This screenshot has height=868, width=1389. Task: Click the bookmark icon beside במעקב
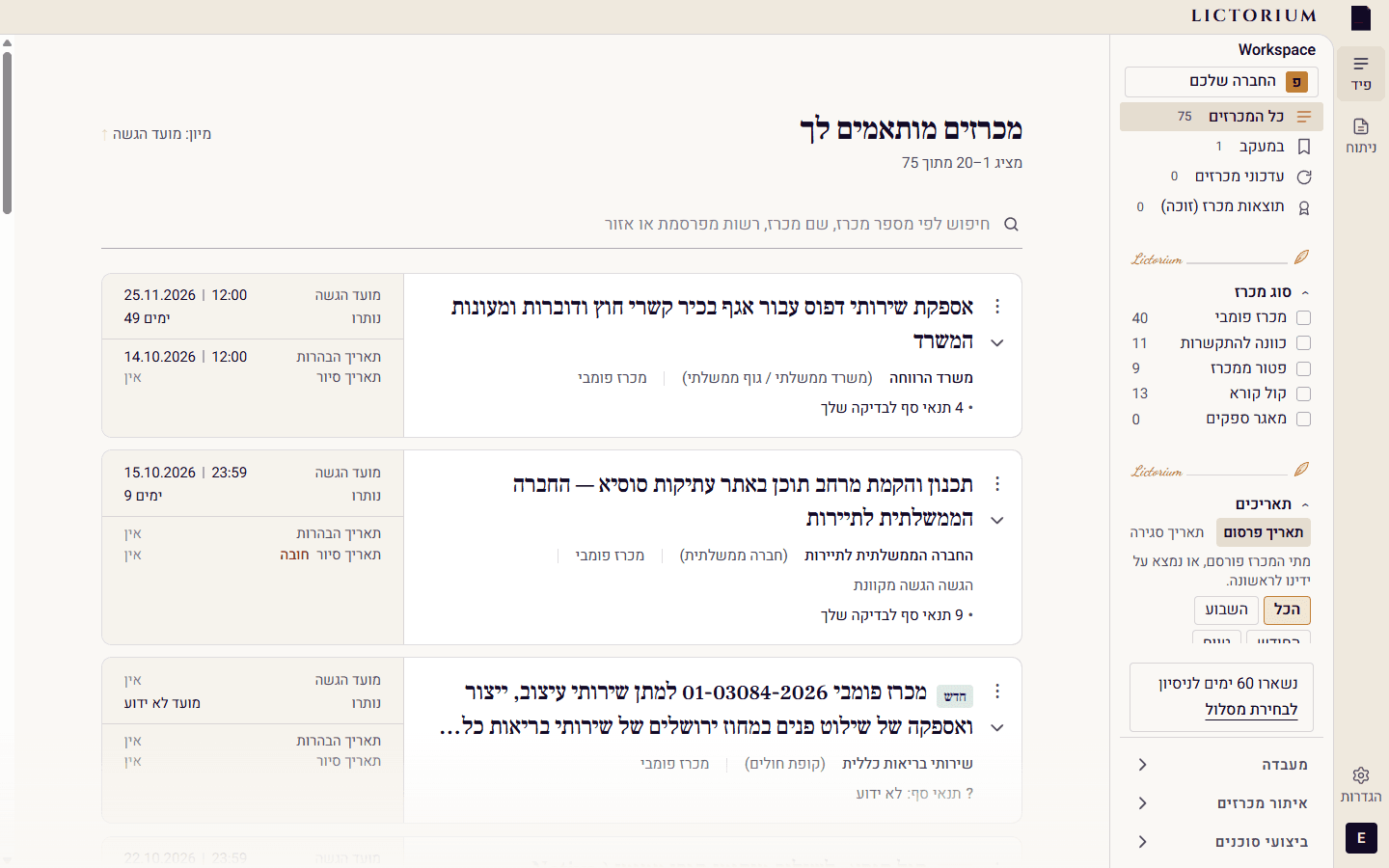1304,147
